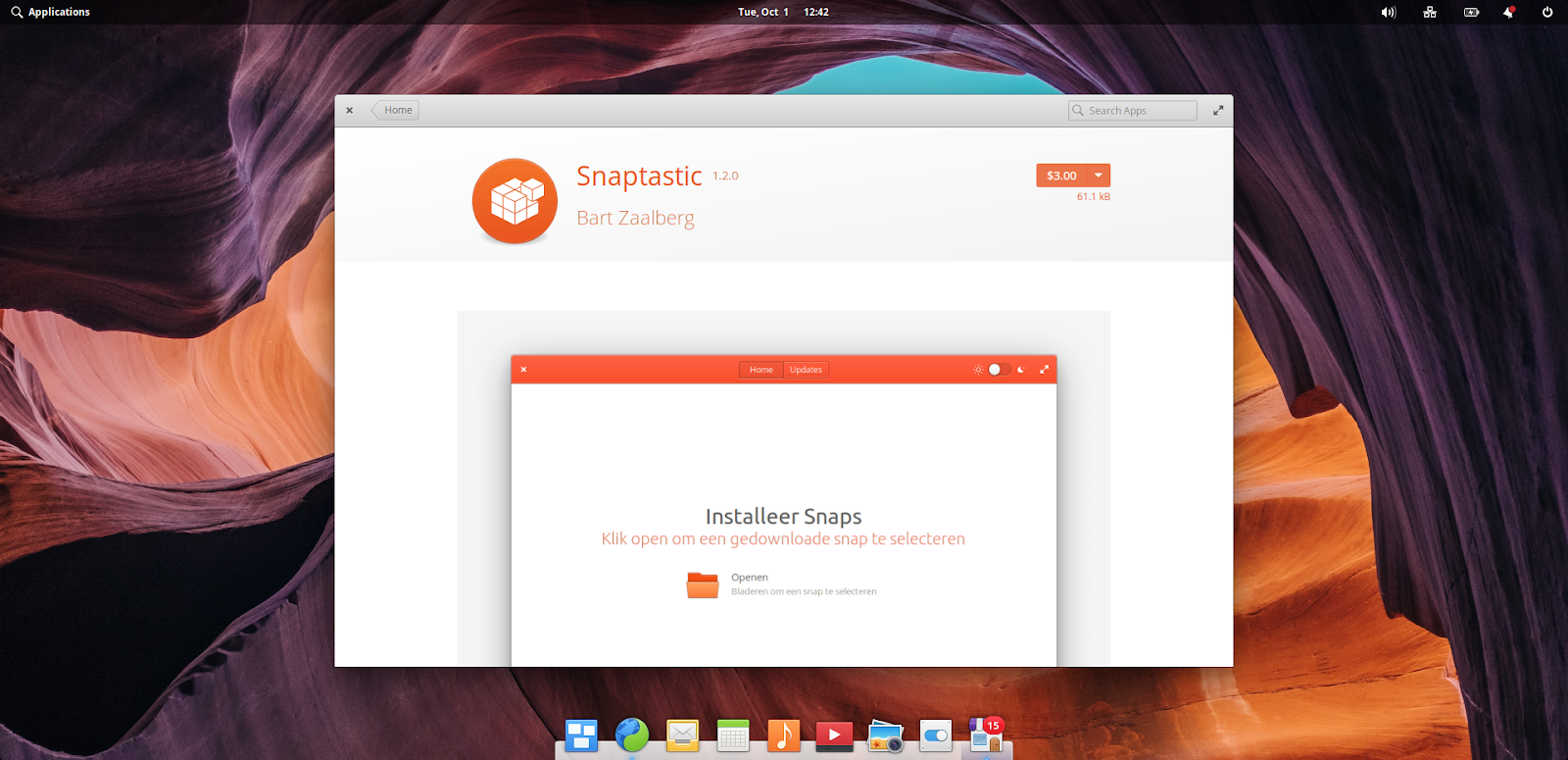Screen dimensions: 1568x760
Task: Open the Videos player in dock
Action: tap(834, 735)
